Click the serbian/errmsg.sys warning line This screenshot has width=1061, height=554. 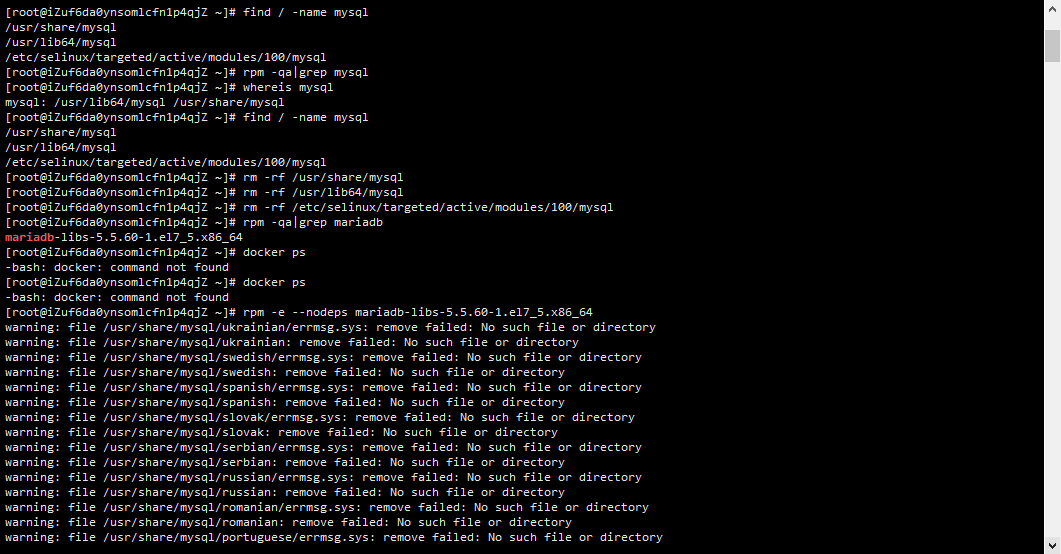323,447
